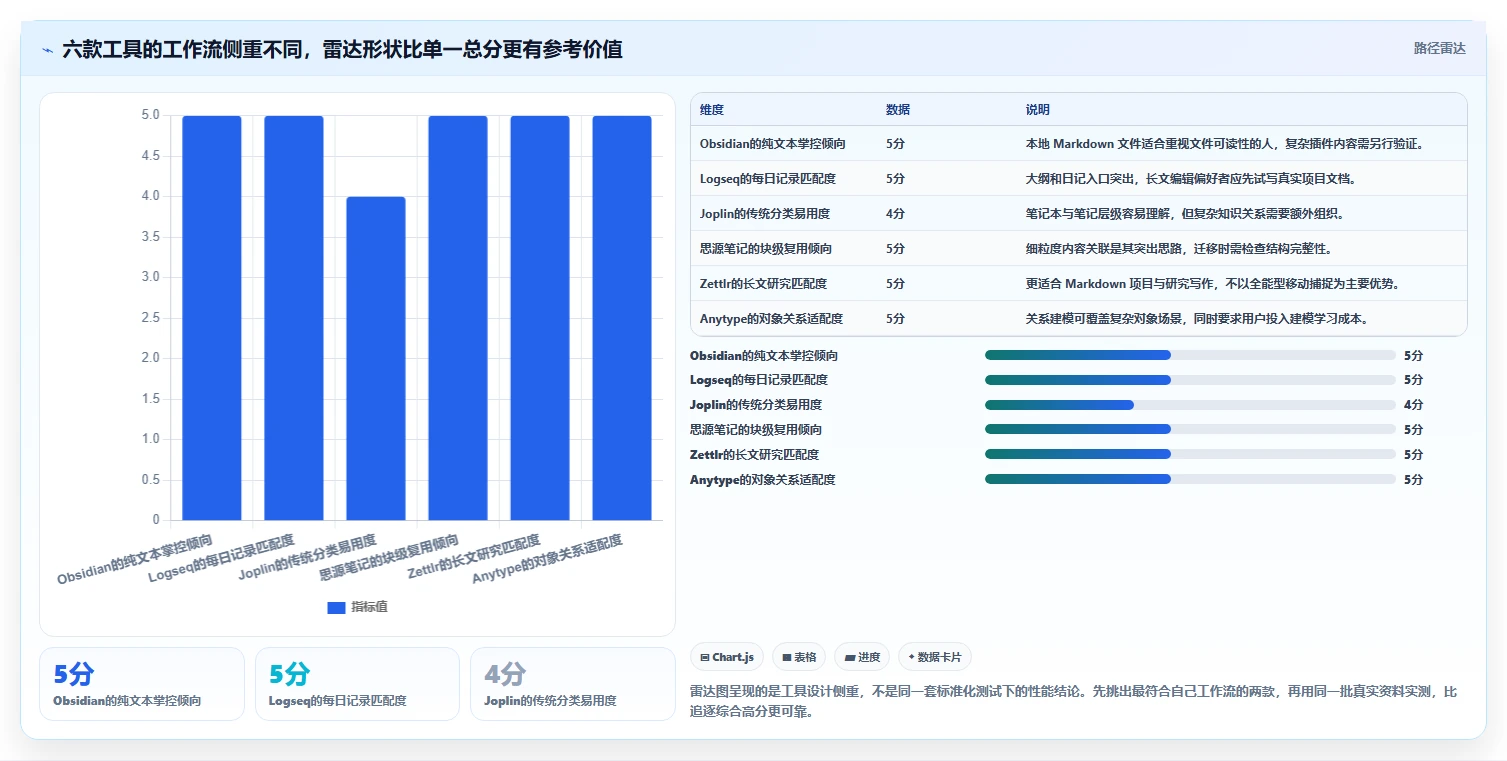This screenshot has width=1507, height=761.
Task: Click the x-axis label Anytype的对象关系适配度
Action: [x=547, y=560]
